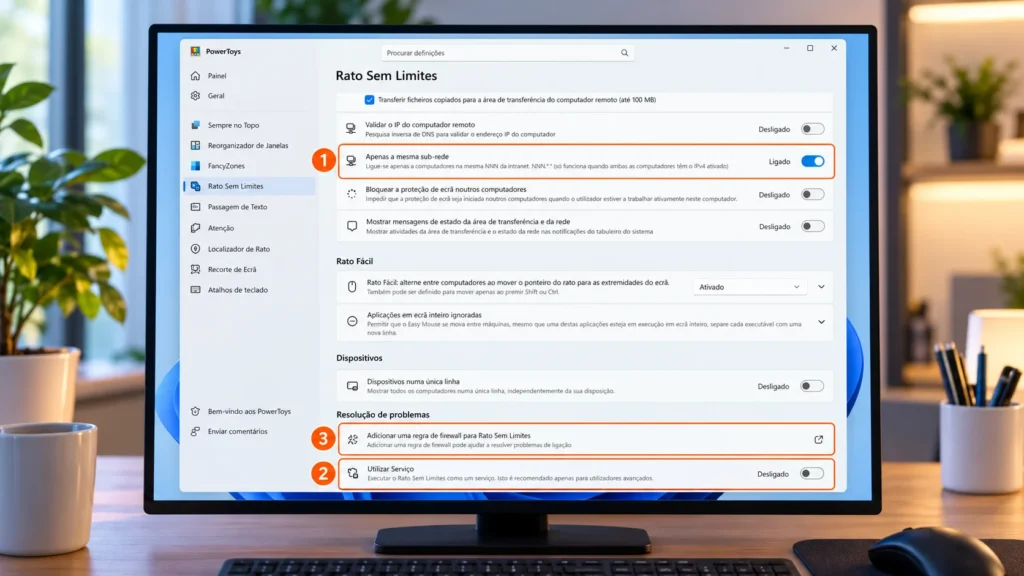The width and height of the screenshot is (1024, 576).
Task: Turn off Apenas a mesma sub-rede toggle
Action: pos(812,161)
